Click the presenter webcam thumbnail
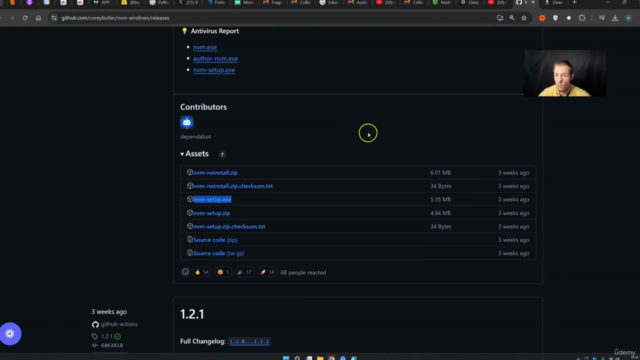The image size is (640, 360). (564, 73)
